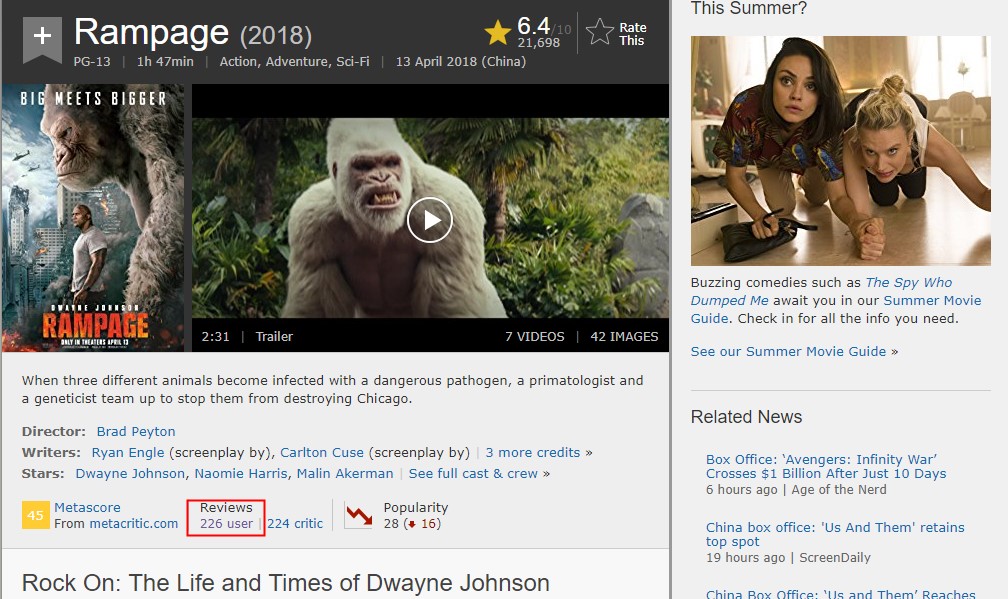Click the Popularity rank 28 value
1008x599 pixels.
(391, 524)
